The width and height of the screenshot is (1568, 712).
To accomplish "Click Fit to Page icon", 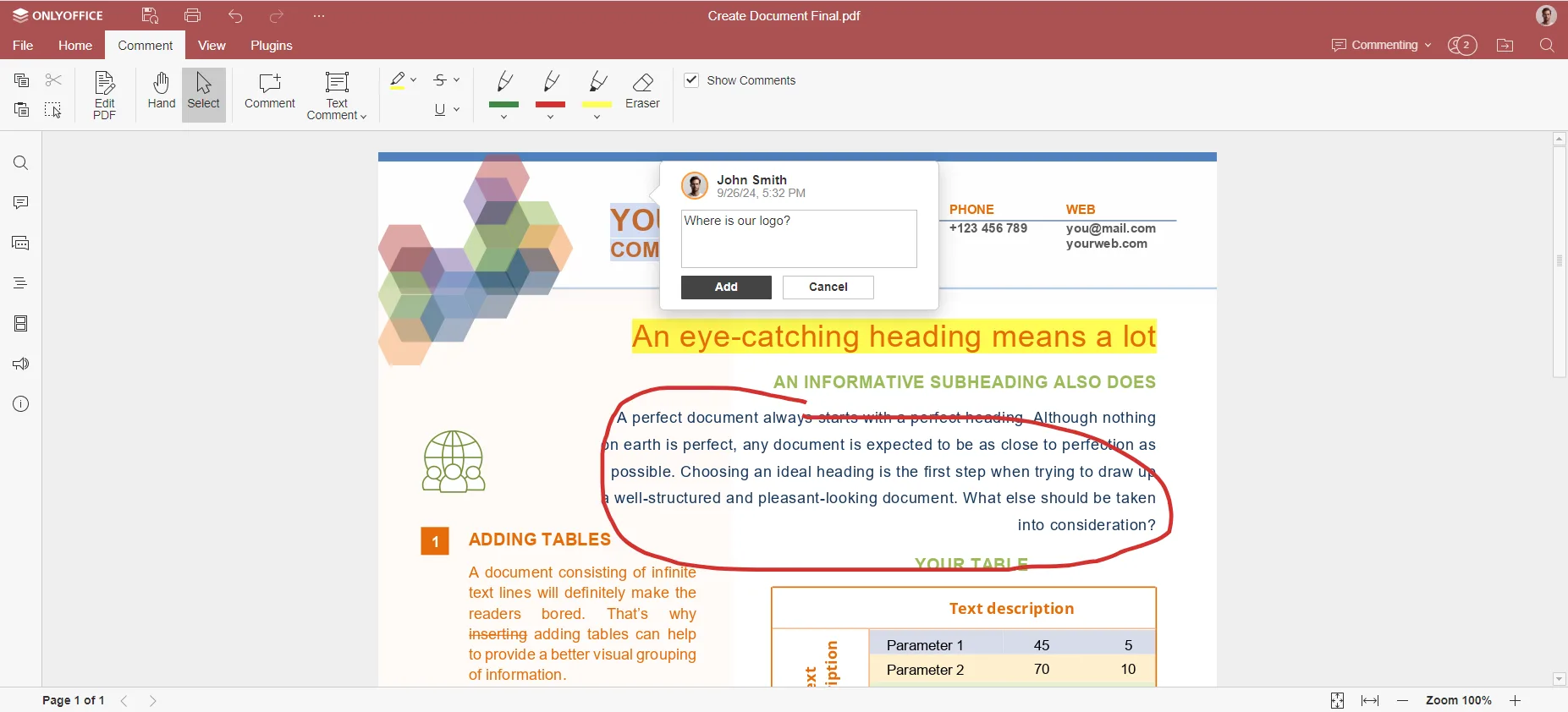I will tap(1337, 700).
